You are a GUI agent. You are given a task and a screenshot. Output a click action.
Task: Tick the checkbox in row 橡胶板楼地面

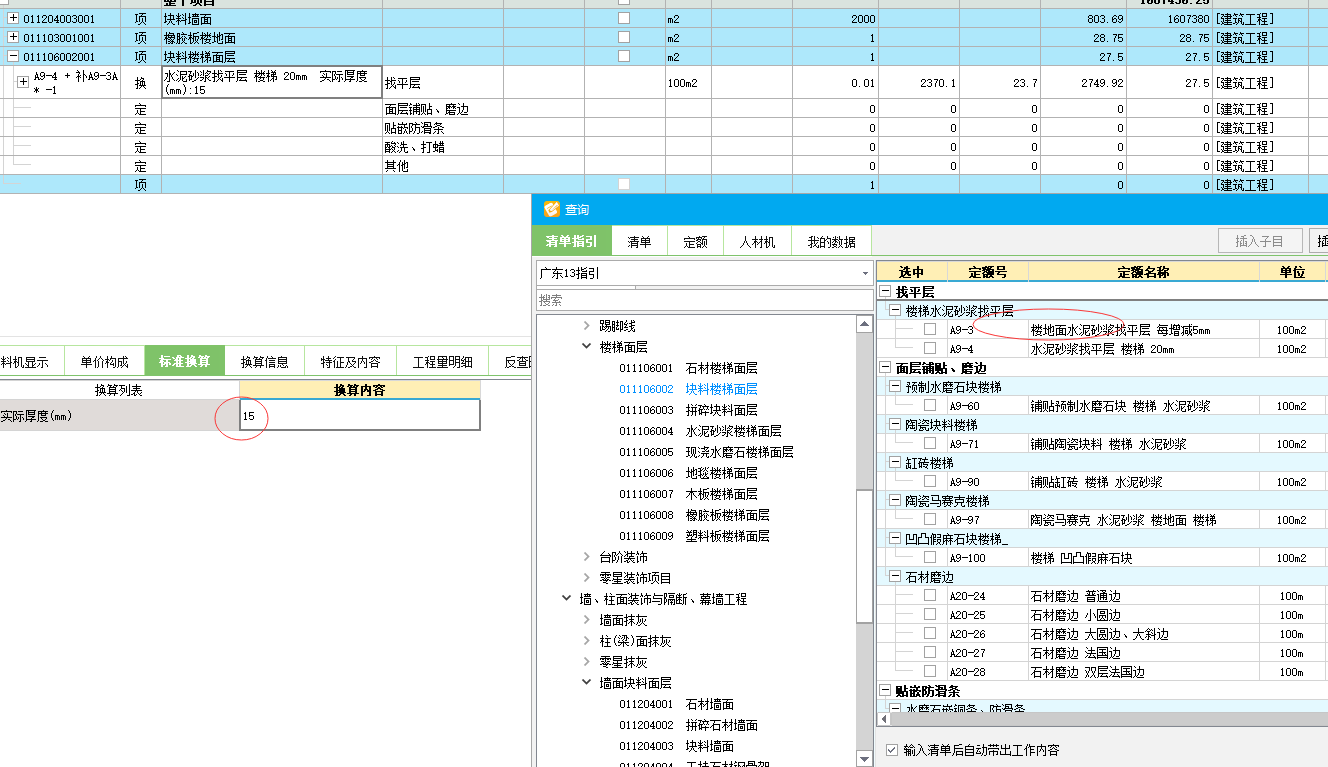pos(624,38)
